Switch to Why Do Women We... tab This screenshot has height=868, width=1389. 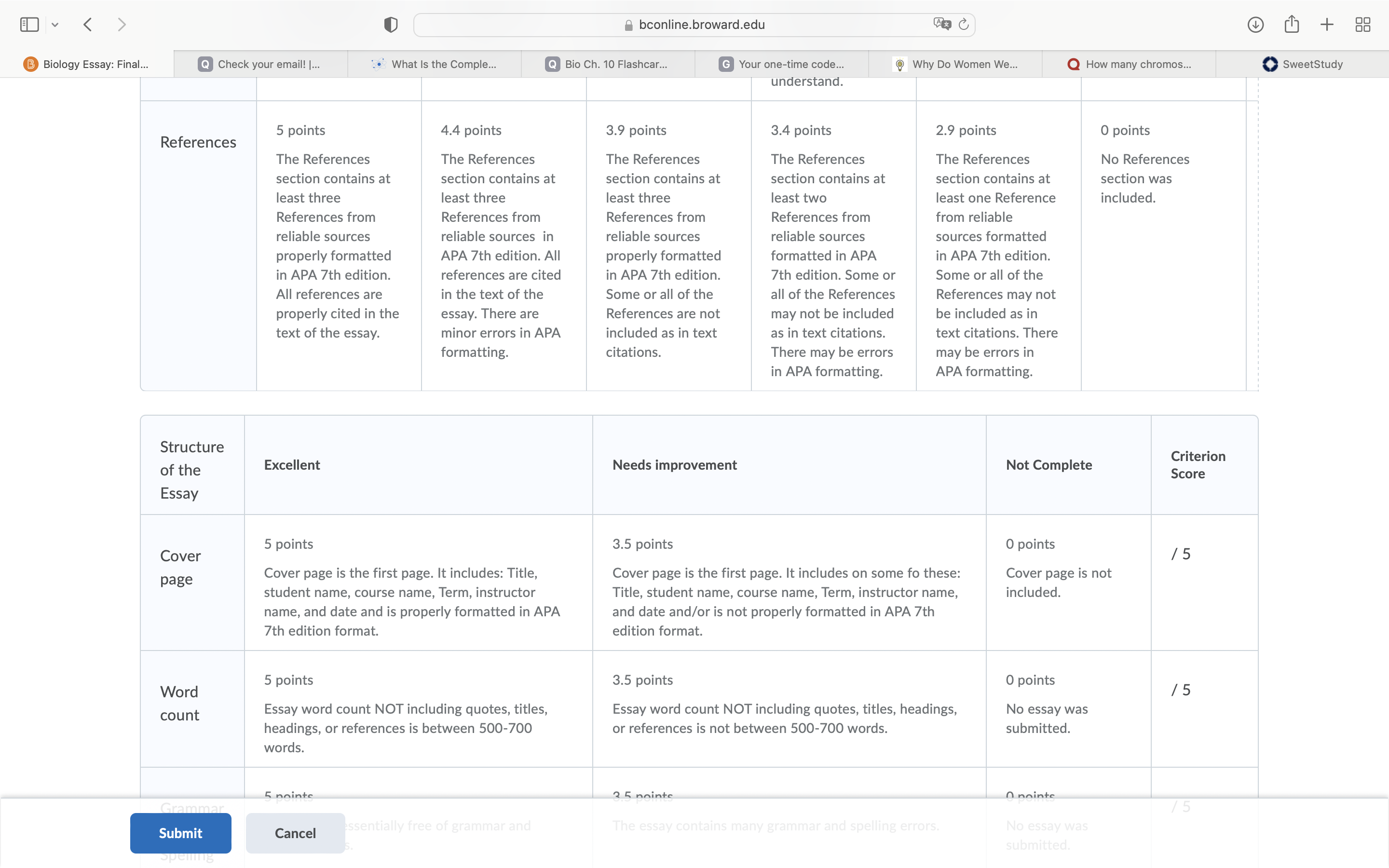[955, 64]
